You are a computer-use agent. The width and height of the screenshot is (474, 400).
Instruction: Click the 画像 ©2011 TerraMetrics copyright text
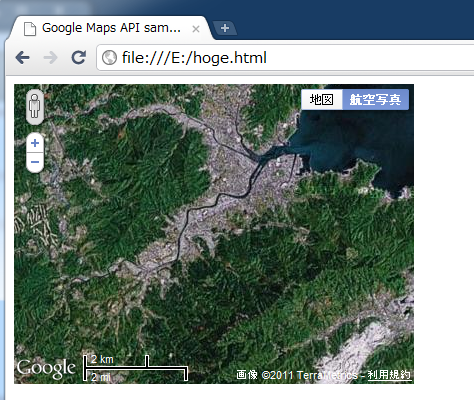click(297, 375)
